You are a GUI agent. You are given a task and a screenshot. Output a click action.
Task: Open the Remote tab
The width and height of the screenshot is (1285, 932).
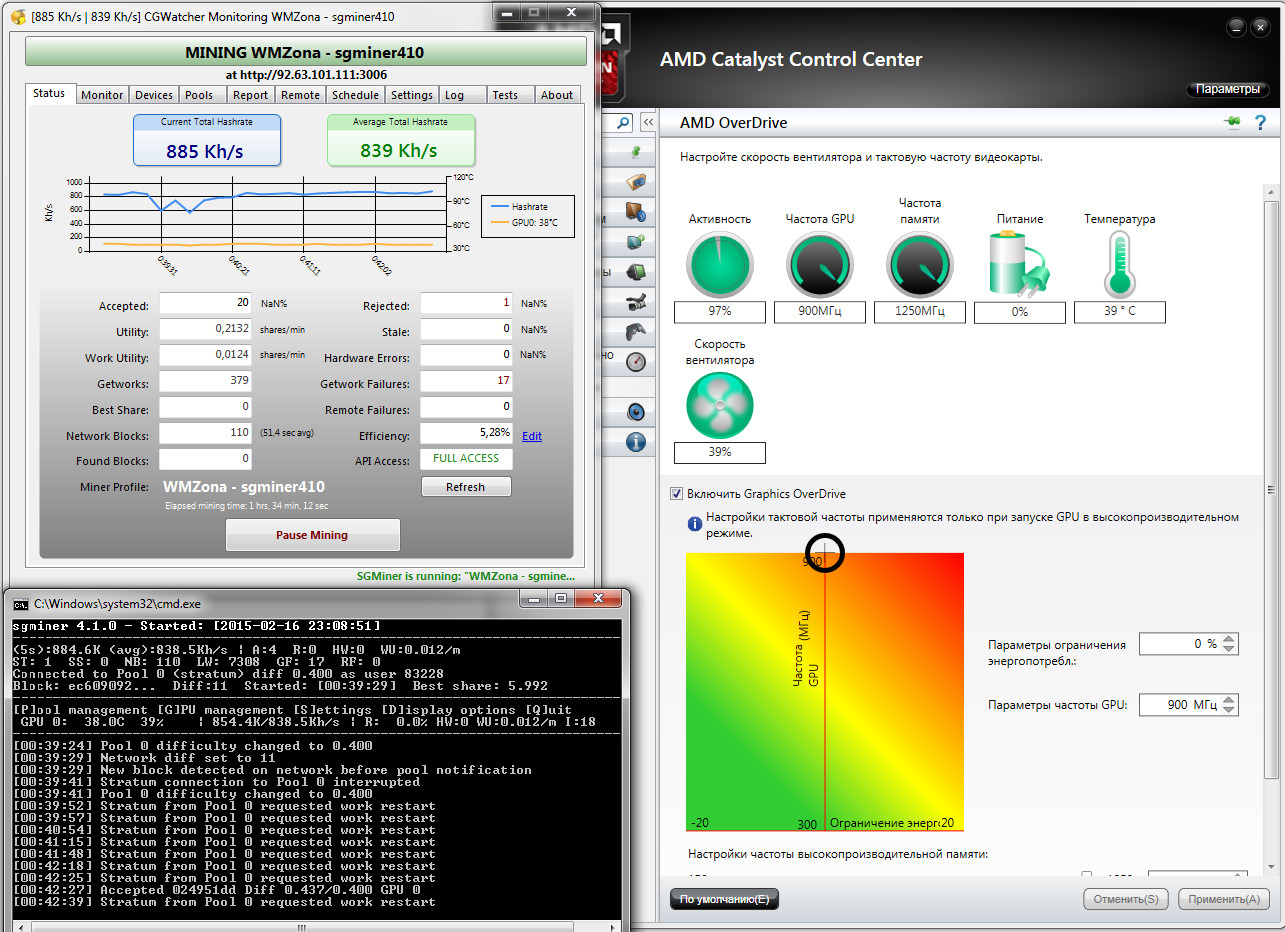click(x=300, y=95)
